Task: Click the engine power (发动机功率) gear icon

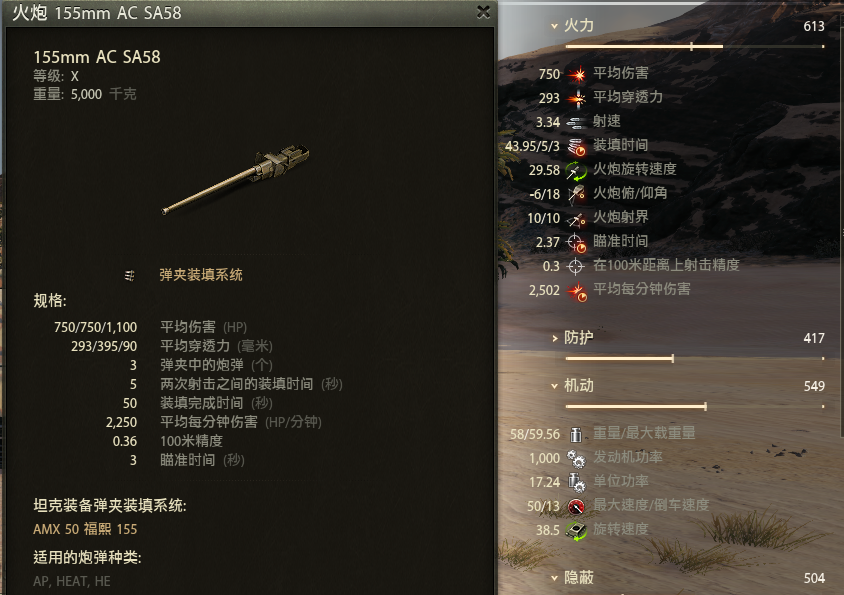Action: click(x=576, y=458)
